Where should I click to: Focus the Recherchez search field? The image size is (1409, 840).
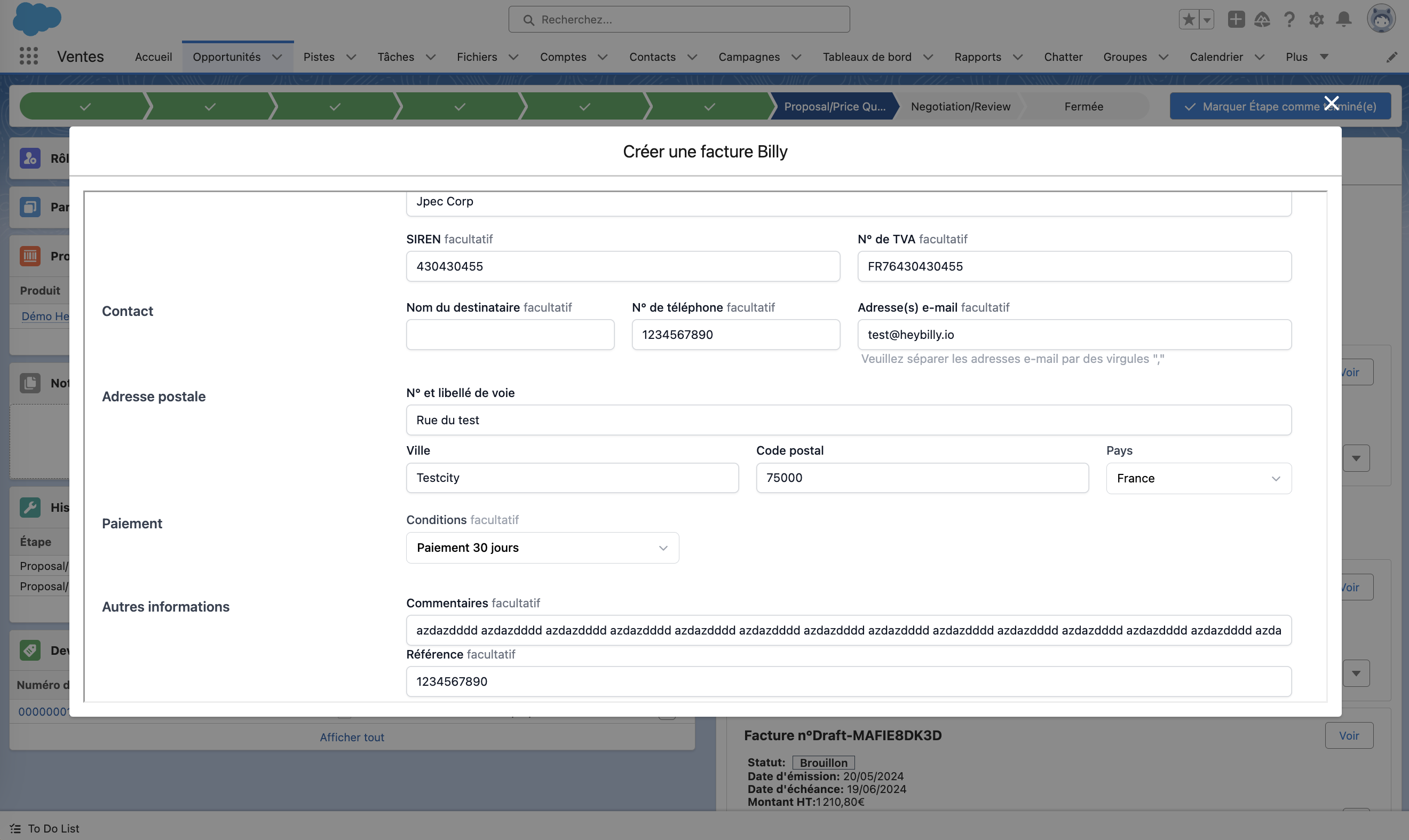pyautogui.click(x=679, y=19)
